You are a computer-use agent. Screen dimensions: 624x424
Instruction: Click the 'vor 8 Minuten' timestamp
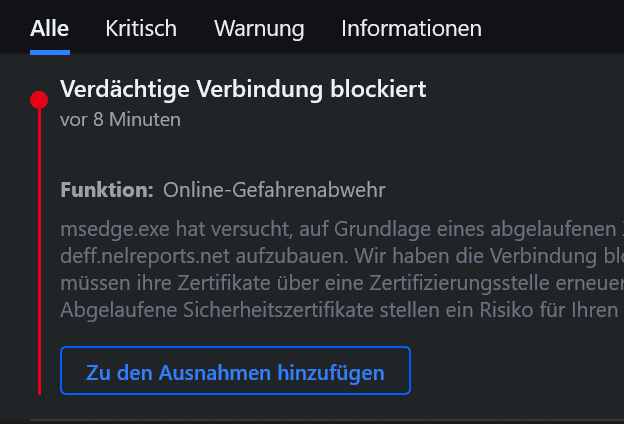pyautogui.click(x=120, y=120)
